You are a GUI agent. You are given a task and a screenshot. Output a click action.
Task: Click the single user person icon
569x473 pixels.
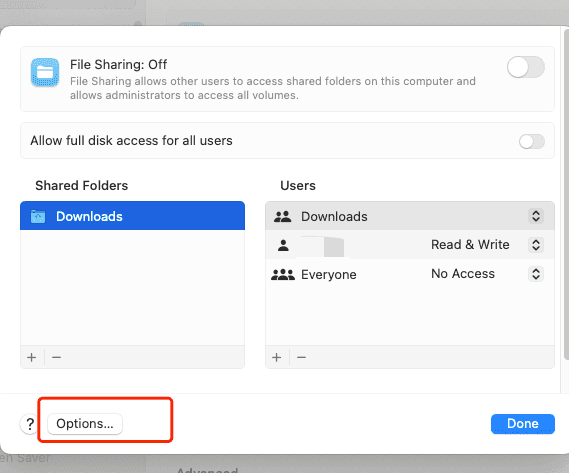[x=283, y=245]
